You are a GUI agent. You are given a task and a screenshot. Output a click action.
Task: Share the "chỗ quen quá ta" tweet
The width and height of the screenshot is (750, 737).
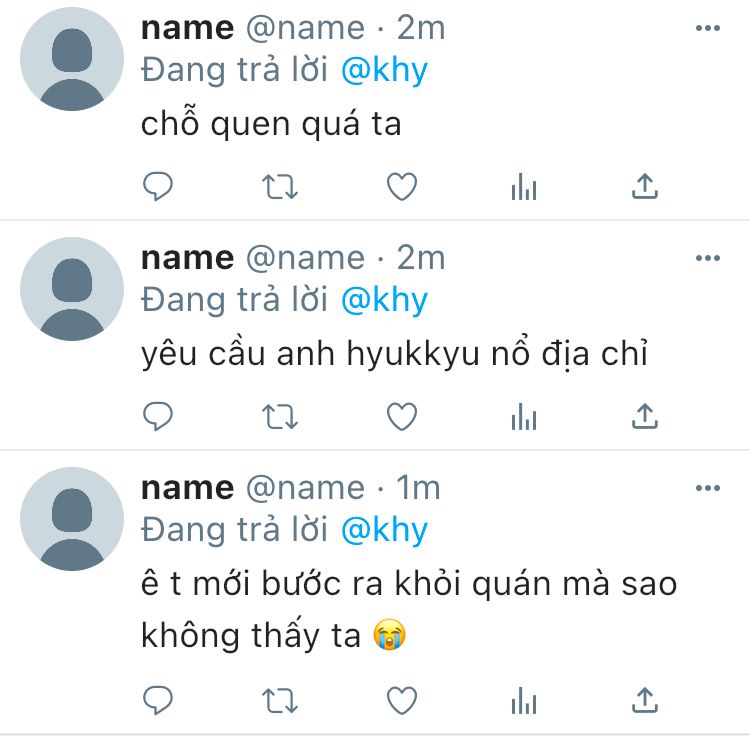[645, 186]
